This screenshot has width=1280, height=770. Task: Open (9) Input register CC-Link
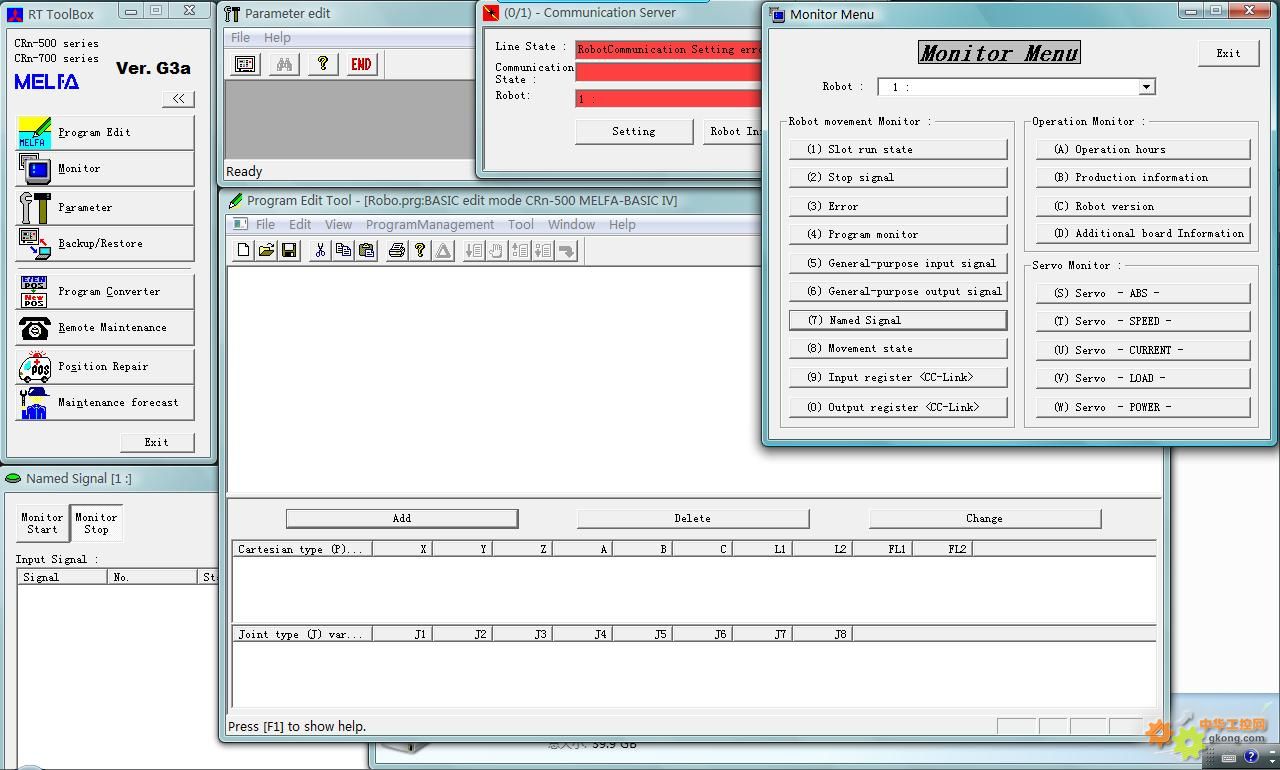898,377
